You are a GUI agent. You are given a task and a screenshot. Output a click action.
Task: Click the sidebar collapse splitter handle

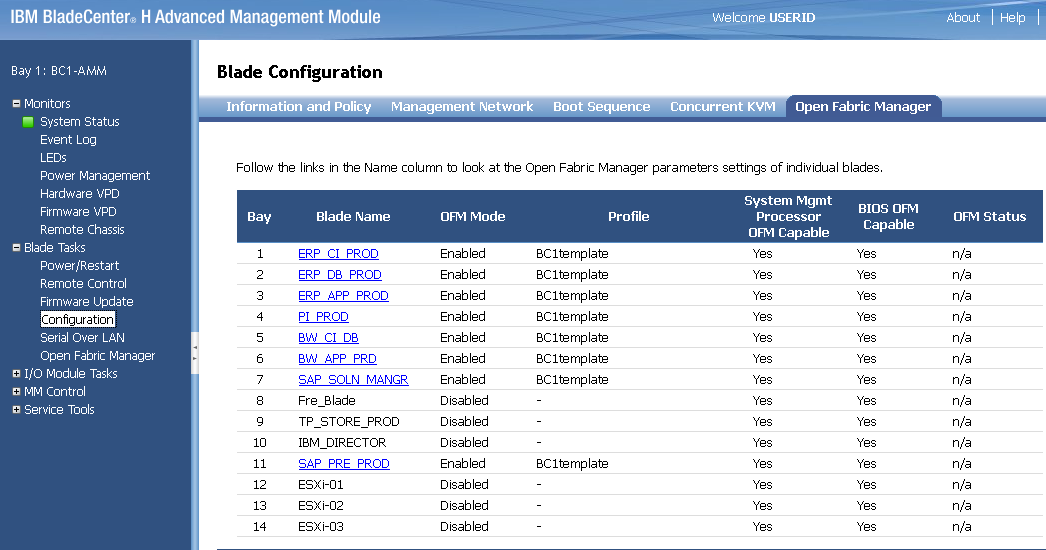195,352
